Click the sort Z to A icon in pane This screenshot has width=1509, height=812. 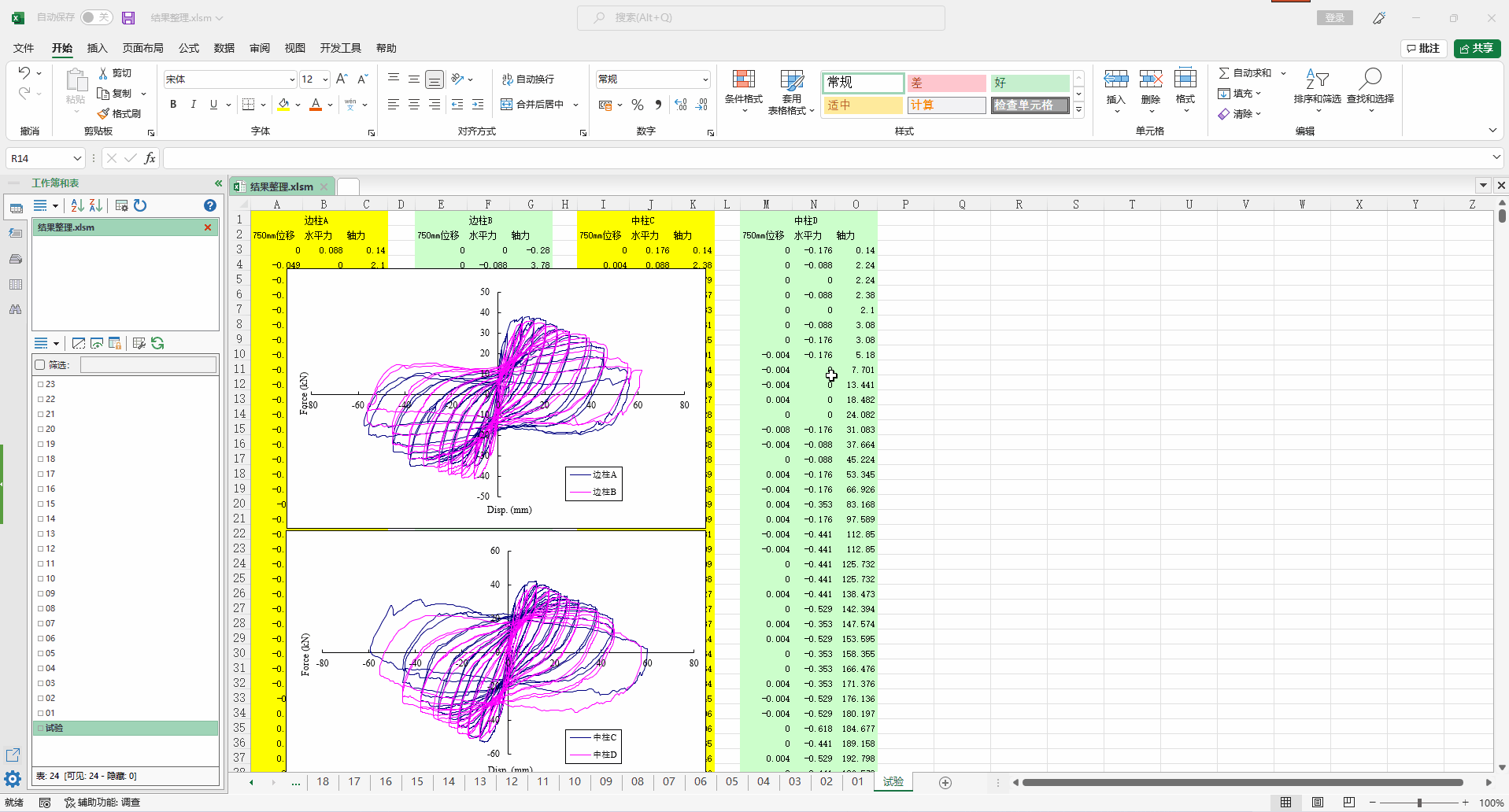point(96,205)
